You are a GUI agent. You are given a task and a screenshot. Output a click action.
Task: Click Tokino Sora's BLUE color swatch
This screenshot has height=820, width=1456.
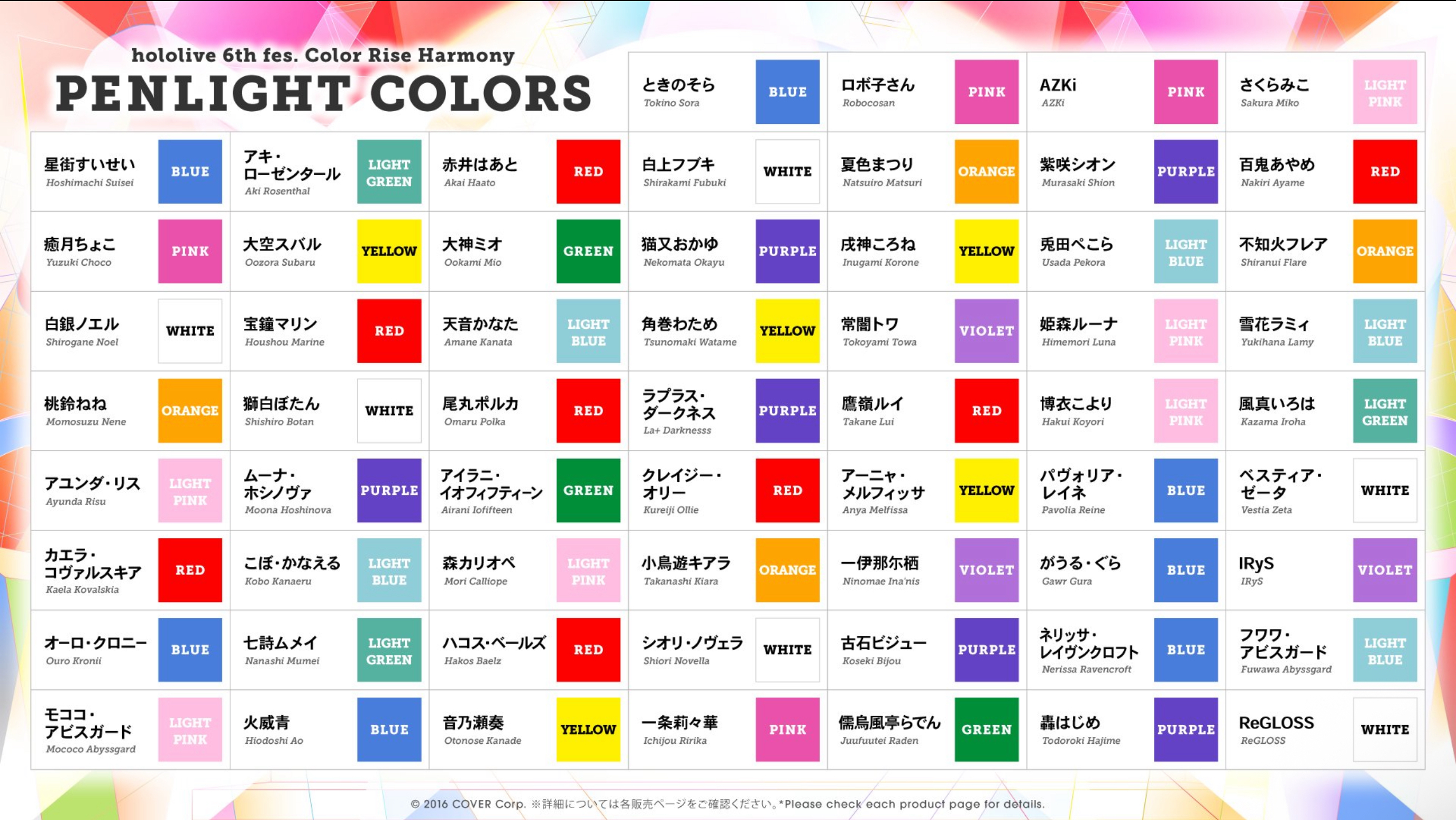(x=787, y=92)
